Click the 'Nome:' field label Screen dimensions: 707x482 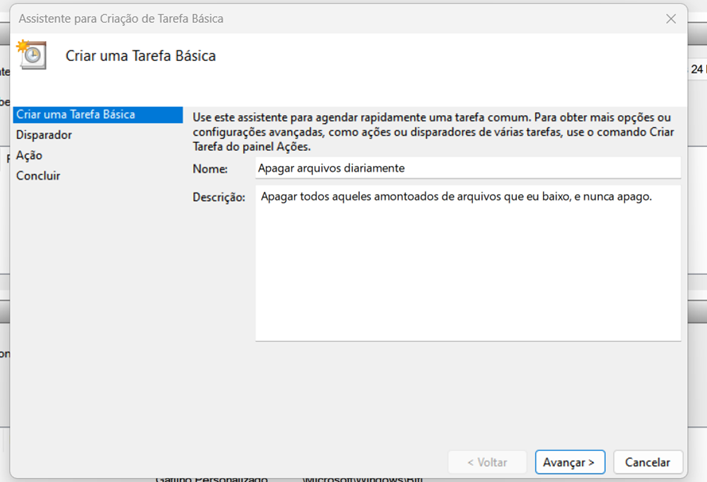tap(210, 169)
